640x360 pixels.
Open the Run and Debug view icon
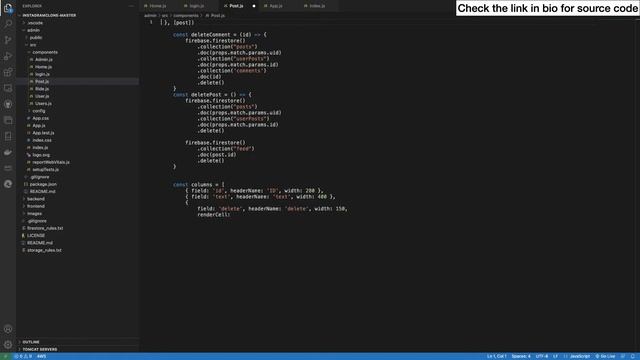click(x=8, y=56)
